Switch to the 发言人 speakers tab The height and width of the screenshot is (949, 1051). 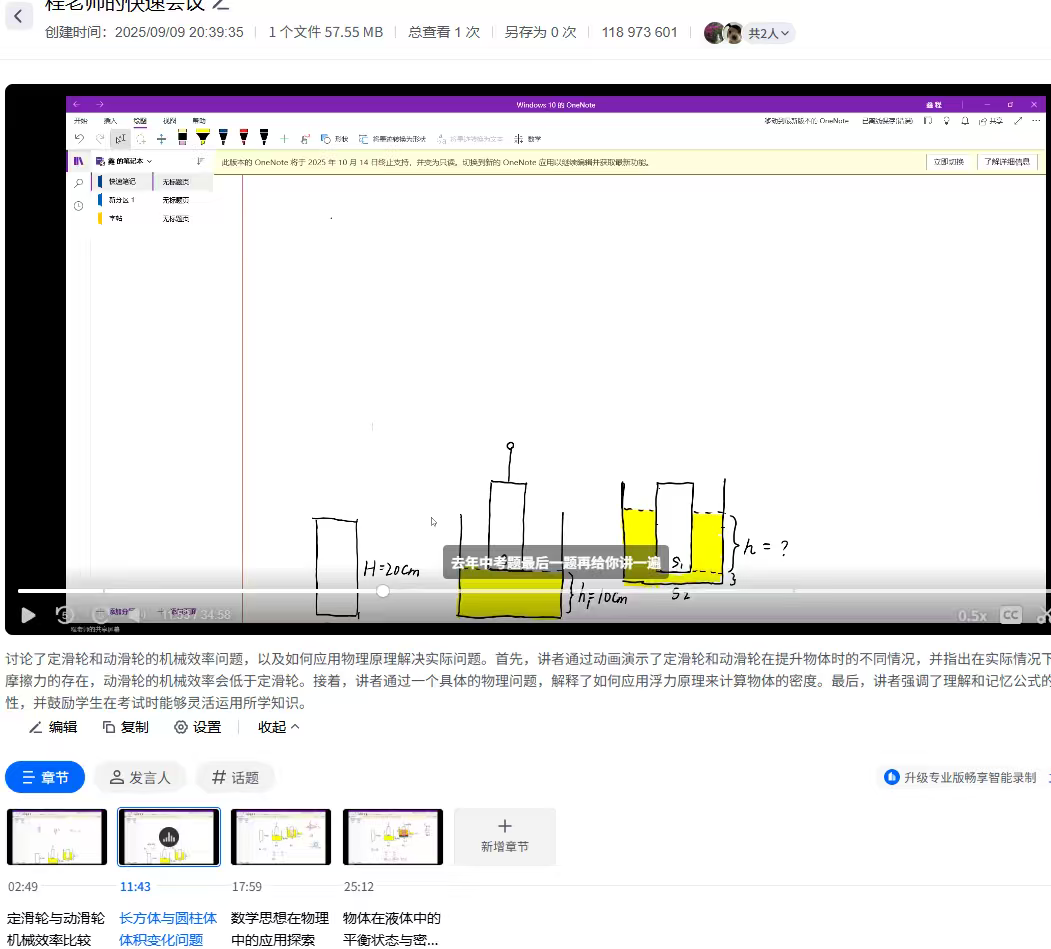tap(139, 777)
